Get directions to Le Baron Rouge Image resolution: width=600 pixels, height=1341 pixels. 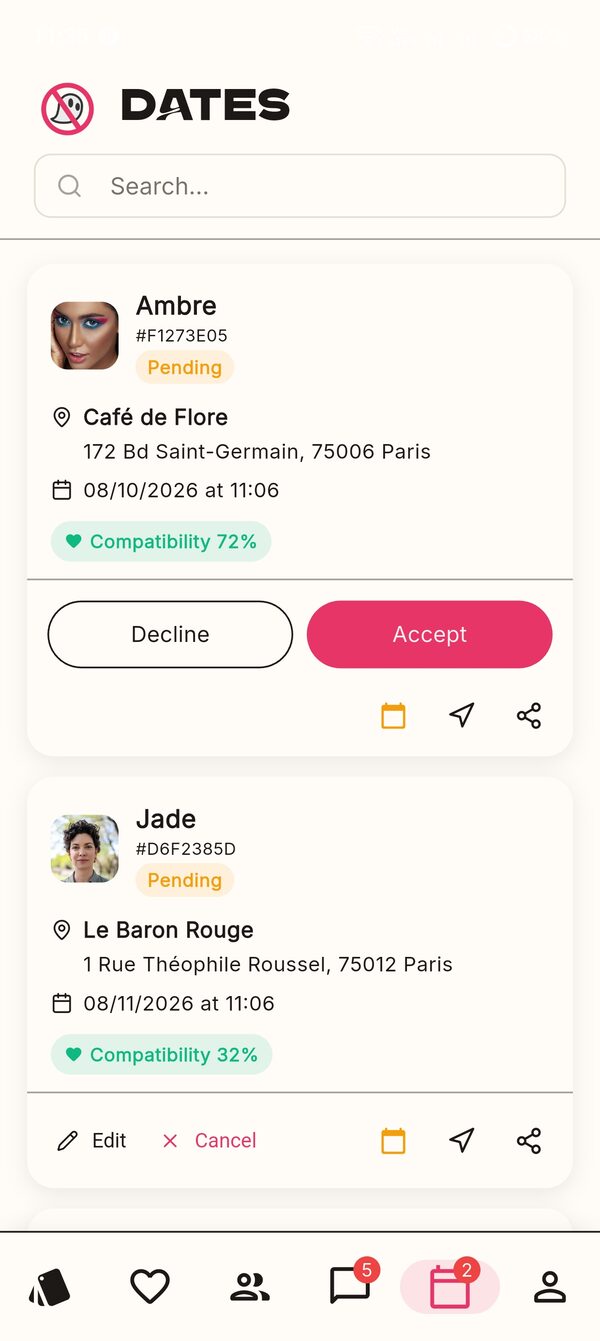[461, 1141]
